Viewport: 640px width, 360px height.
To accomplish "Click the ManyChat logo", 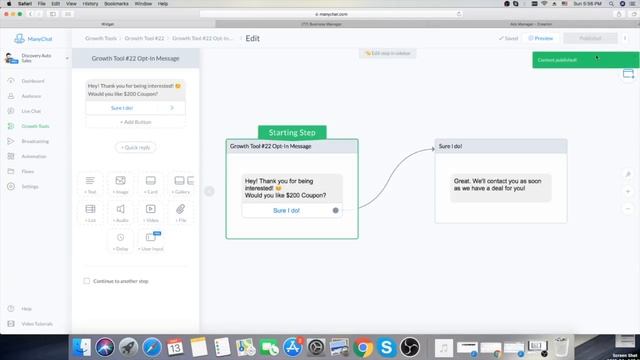I will click(33, 39).
